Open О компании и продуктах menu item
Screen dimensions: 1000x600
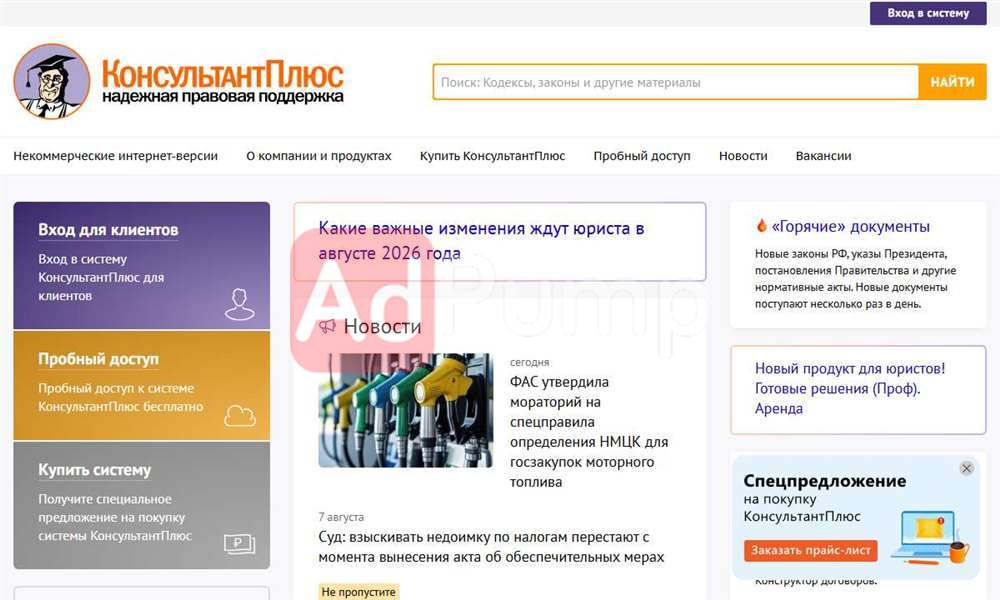click(x=319, y=156)
